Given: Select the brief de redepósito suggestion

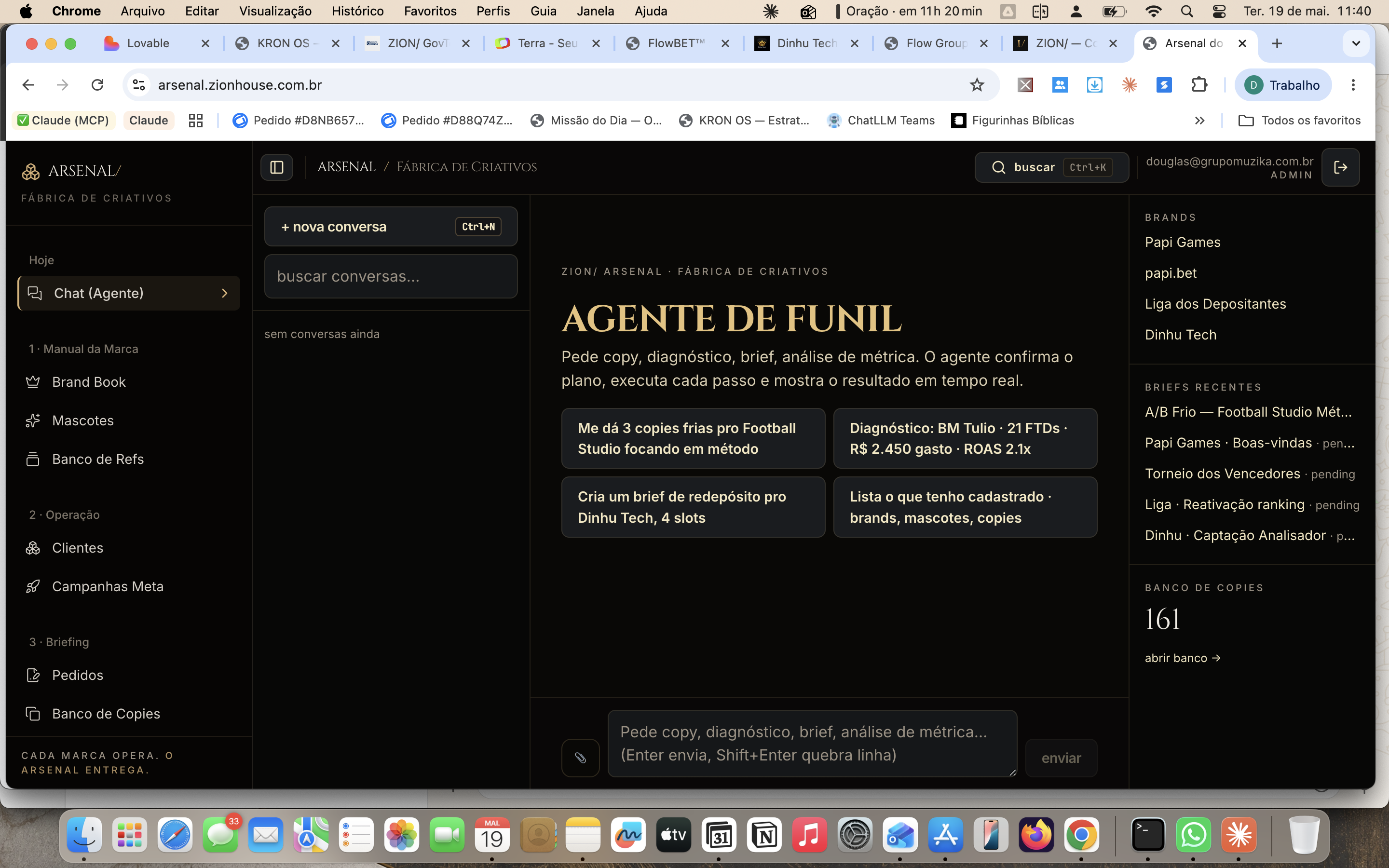Looking at the screenshot, I should pos(693,507).
